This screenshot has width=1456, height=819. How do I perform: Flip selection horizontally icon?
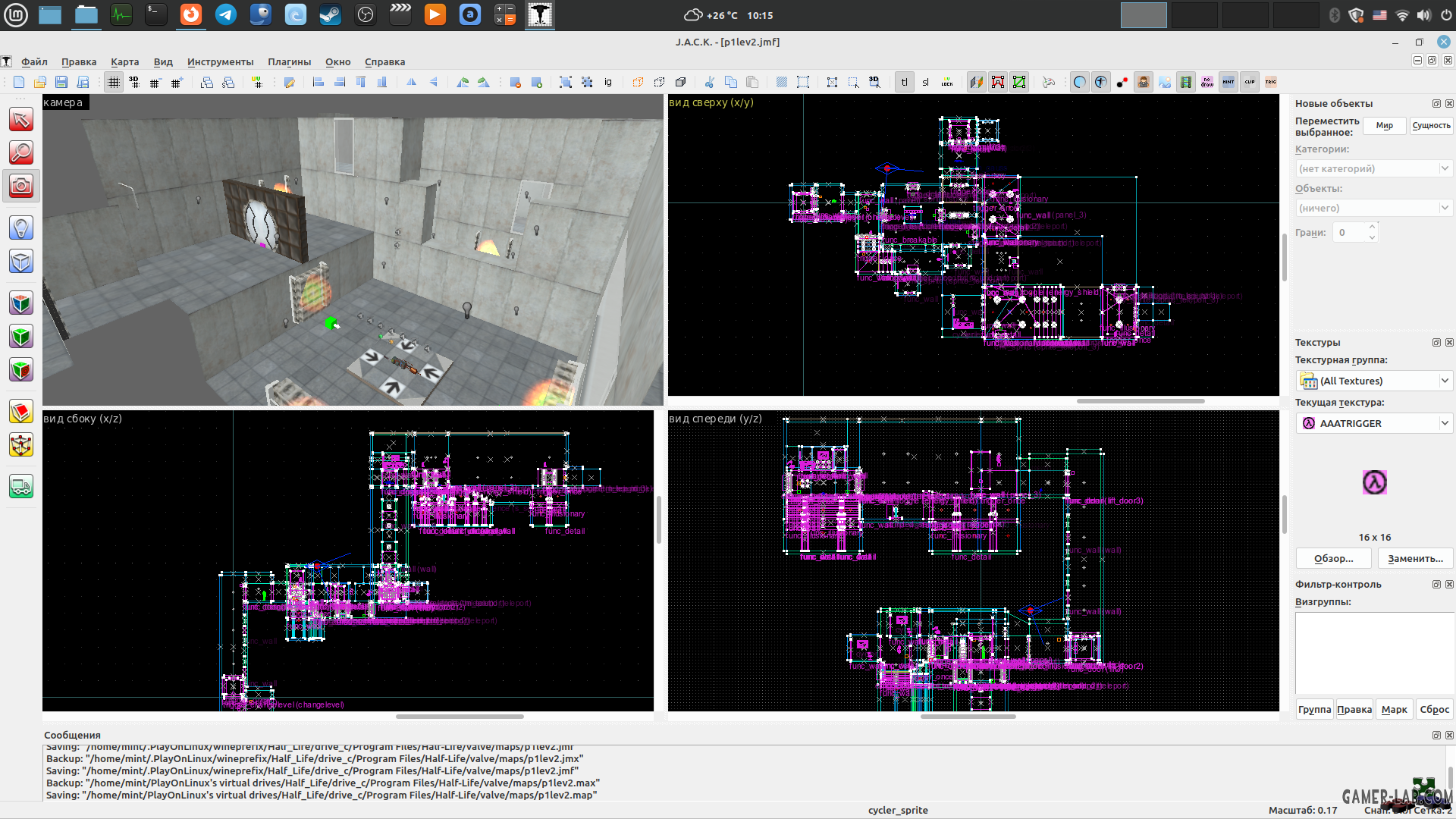coord(412,83)
